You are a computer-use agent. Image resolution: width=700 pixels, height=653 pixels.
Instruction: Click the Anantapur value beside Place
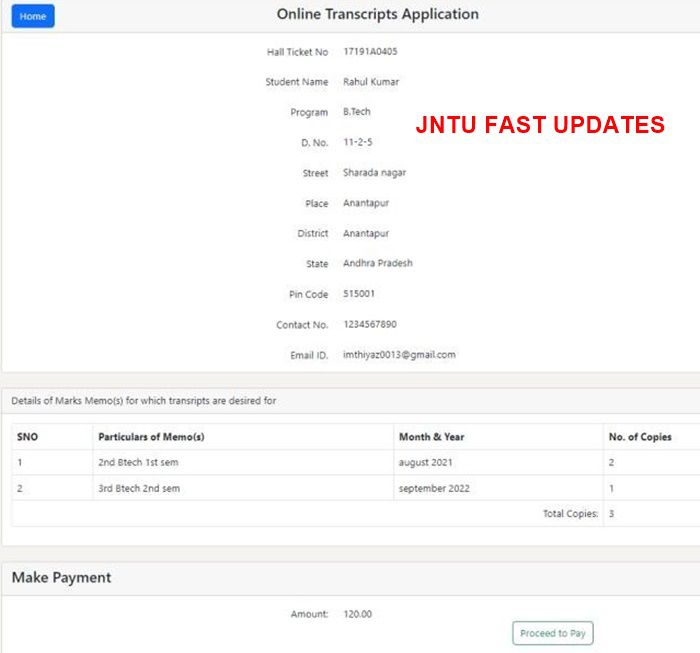(x=365, y=203)
